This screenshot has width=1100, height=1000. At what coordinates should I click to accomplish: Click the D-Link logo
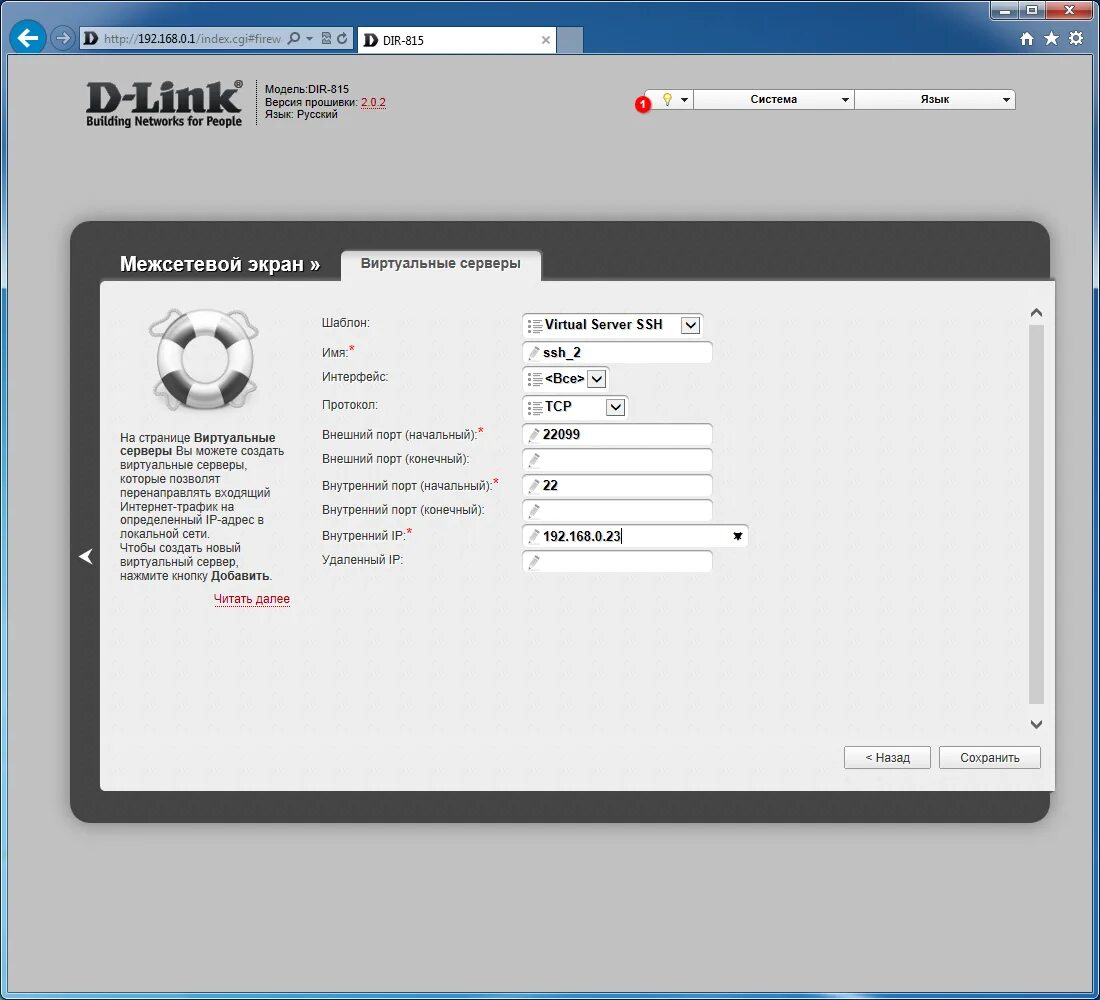164,103
